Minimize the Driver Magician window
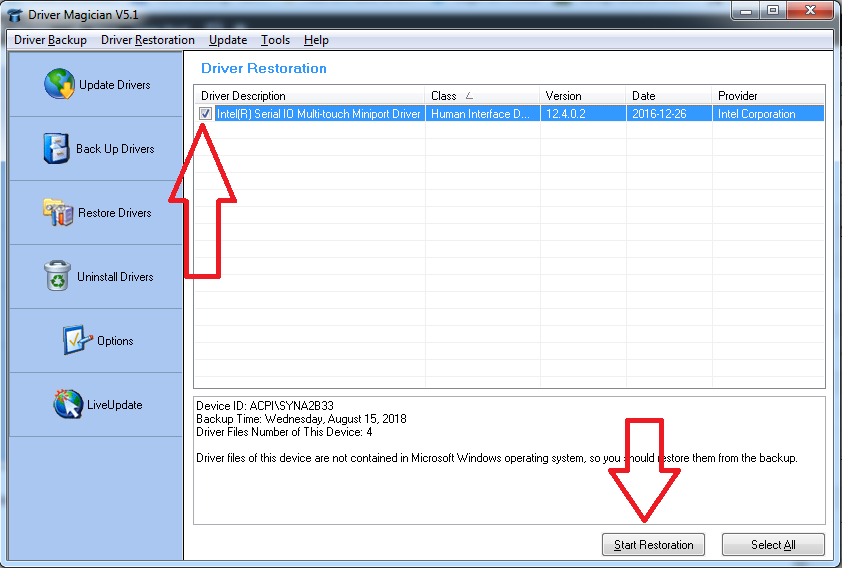This screenshot has width=842, height=568. pyautogui.click(x=746, y=11)
